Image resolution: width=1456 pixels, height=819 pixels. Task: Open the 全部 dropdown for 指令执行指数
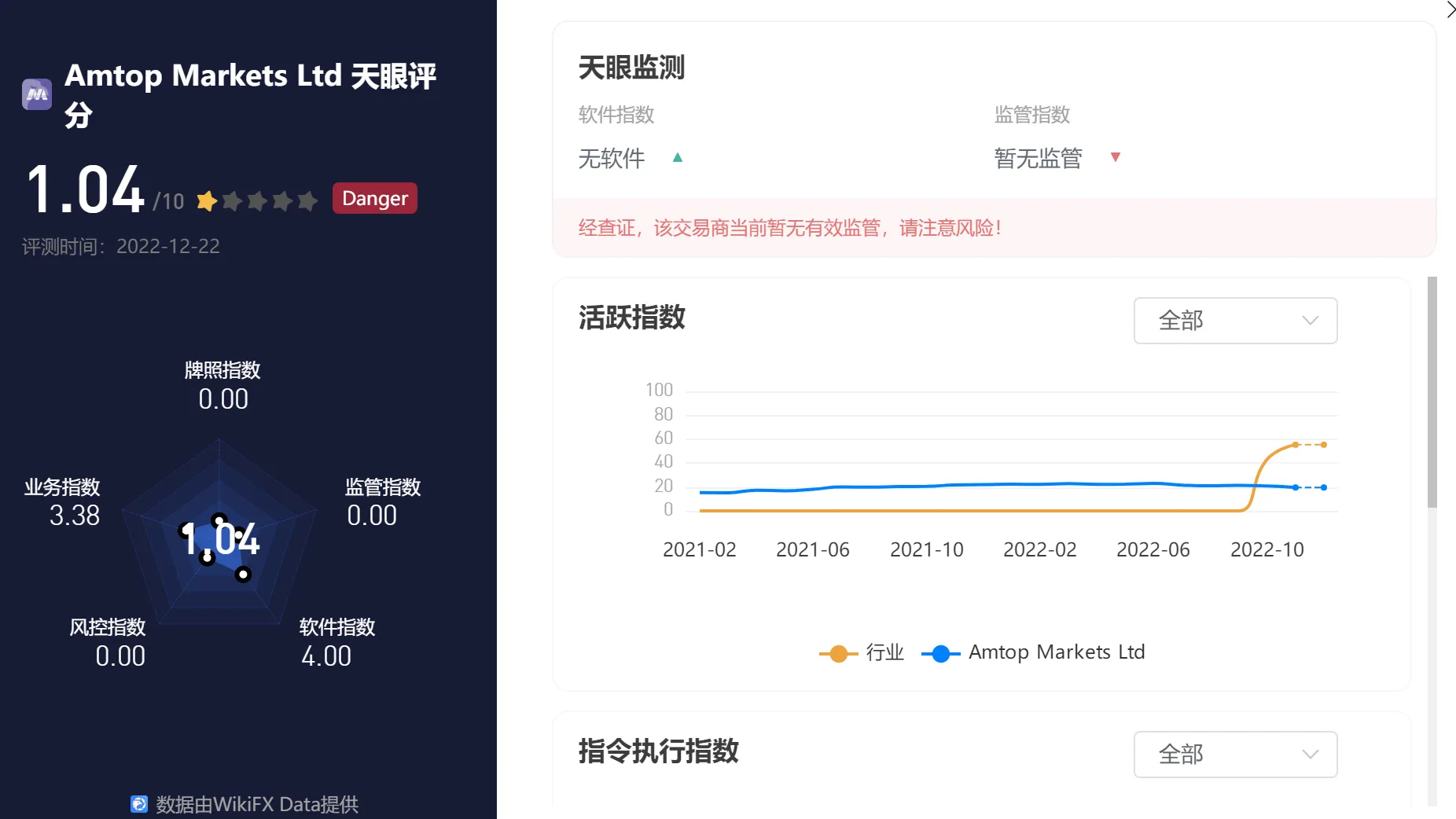[1235, 755]
